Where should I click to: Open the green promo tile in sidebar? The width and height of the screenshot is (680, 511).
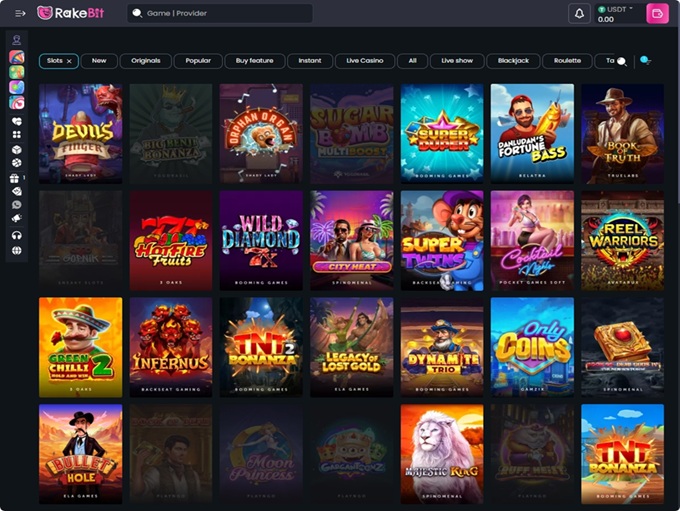(x=16, y=72)
